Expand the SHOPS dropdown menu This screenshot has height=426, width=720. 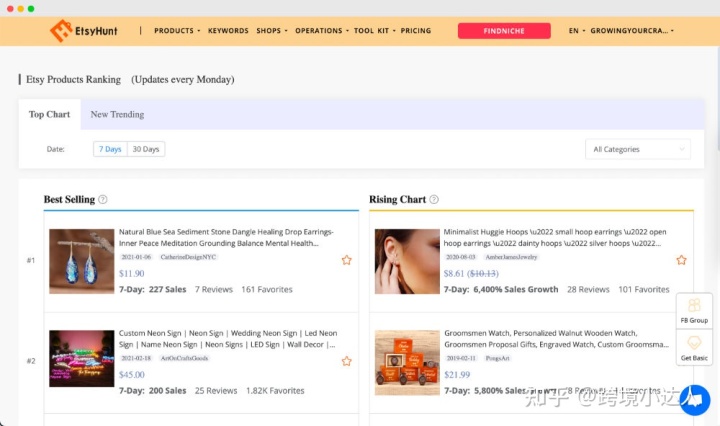[x=271, y=31]
